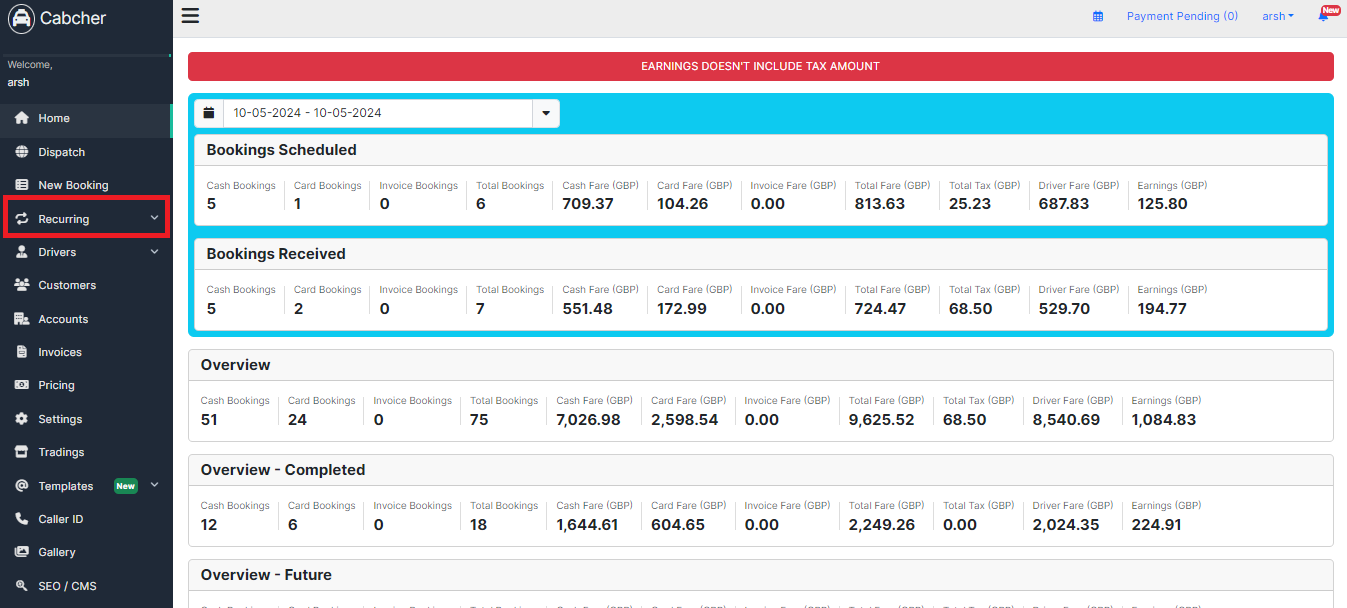Click Welcome arsh text in sidebar
This screenshot has height=608, width=1347.
click(30, 73)
